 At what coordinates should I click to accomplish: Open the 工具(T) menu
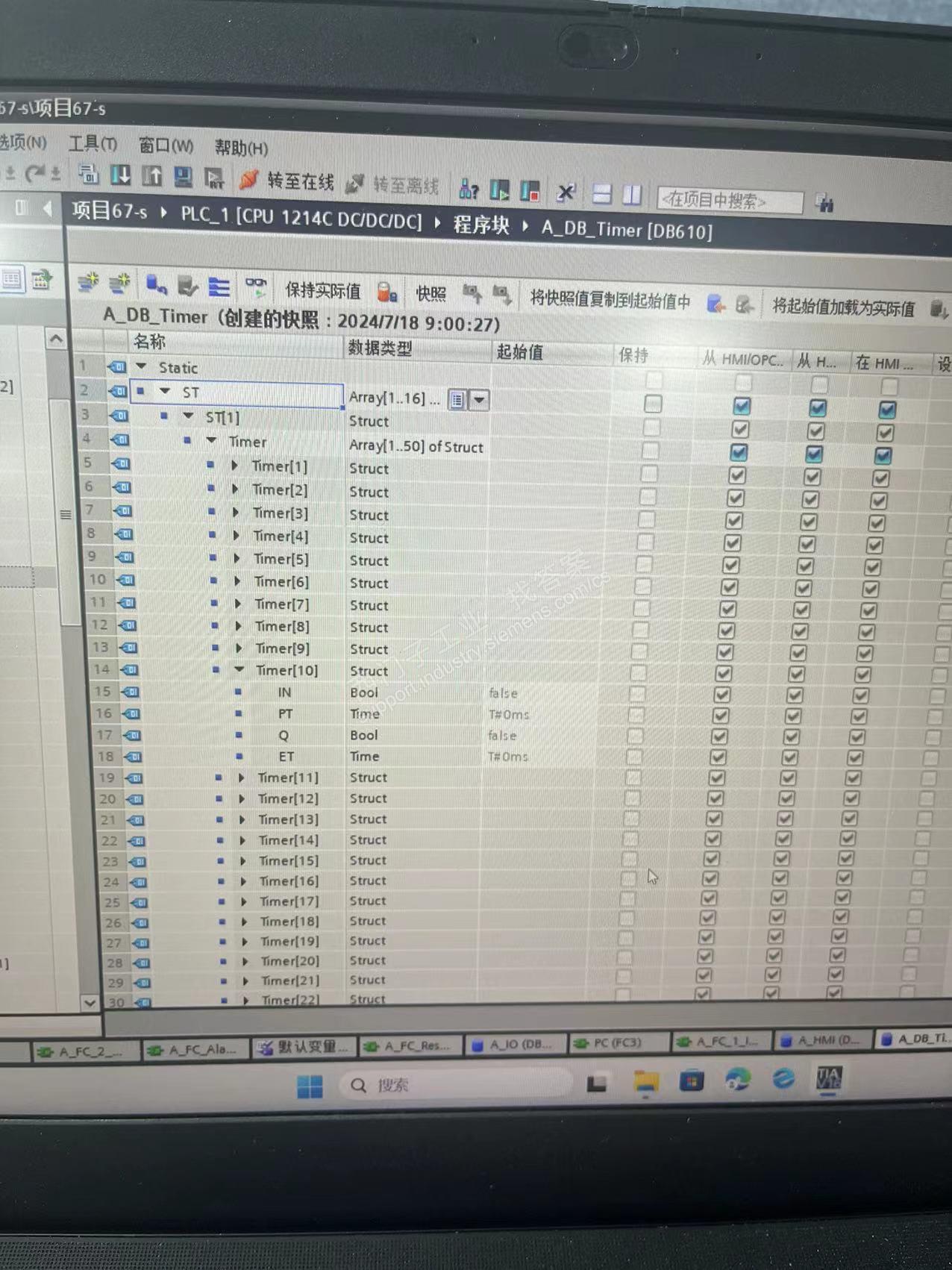coord(93,143)
